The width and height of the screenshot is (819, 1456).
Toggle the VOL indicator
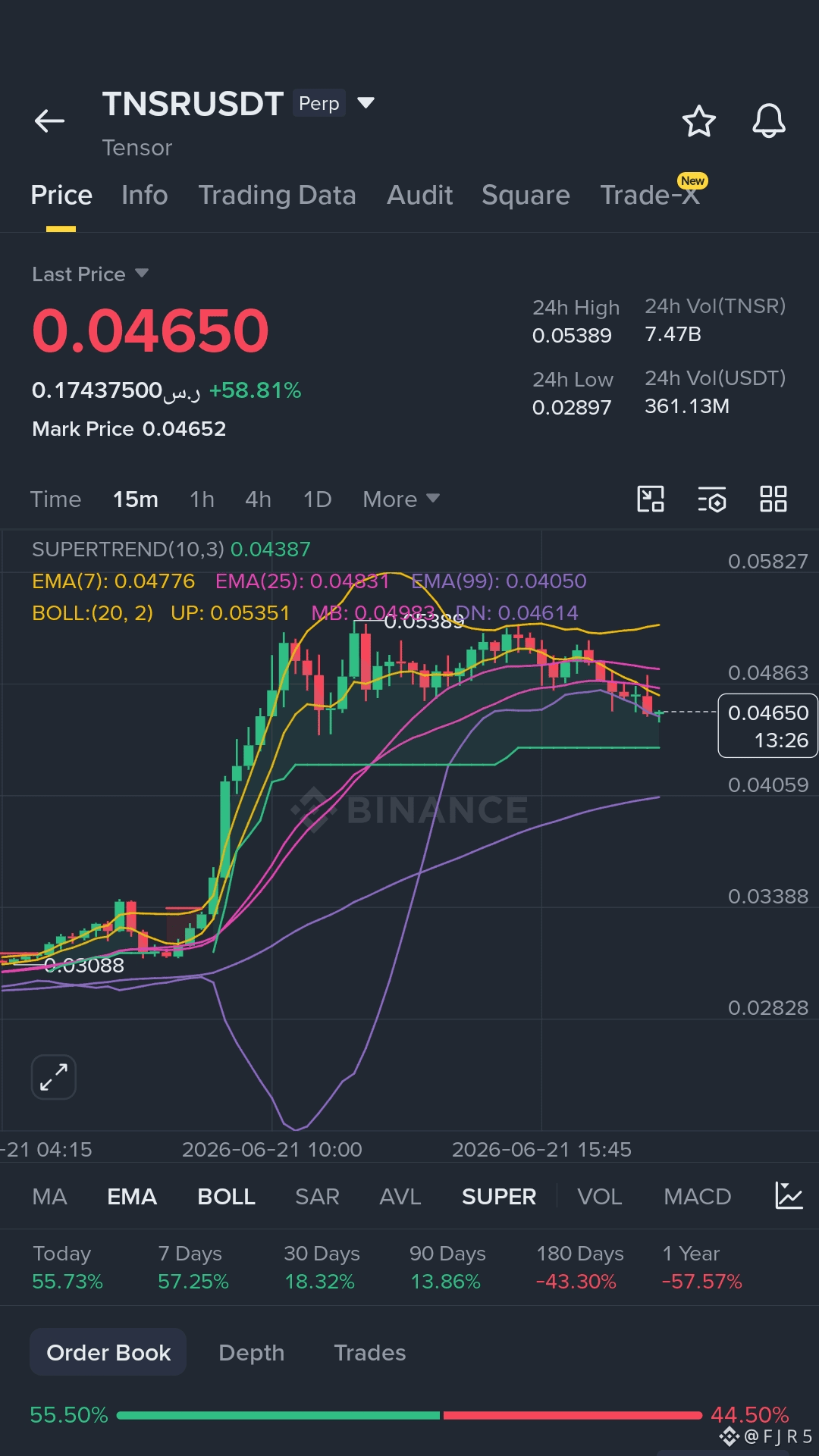coord(600,1196)
